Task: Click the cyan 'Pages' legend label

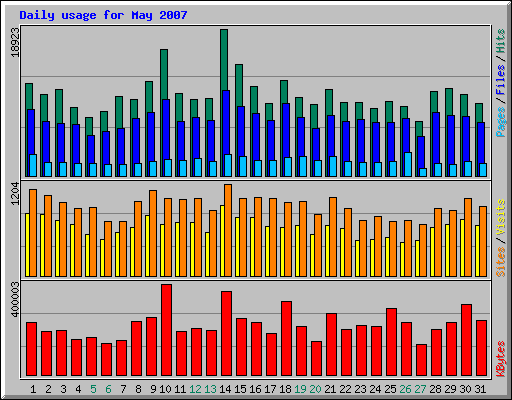Action: [x=500, y=122]
